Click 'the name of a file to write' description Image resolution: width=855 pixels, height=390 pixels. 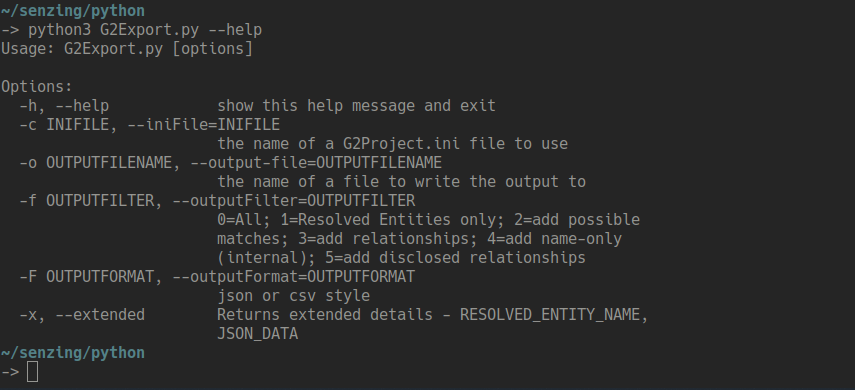click(x=338, y=182)
